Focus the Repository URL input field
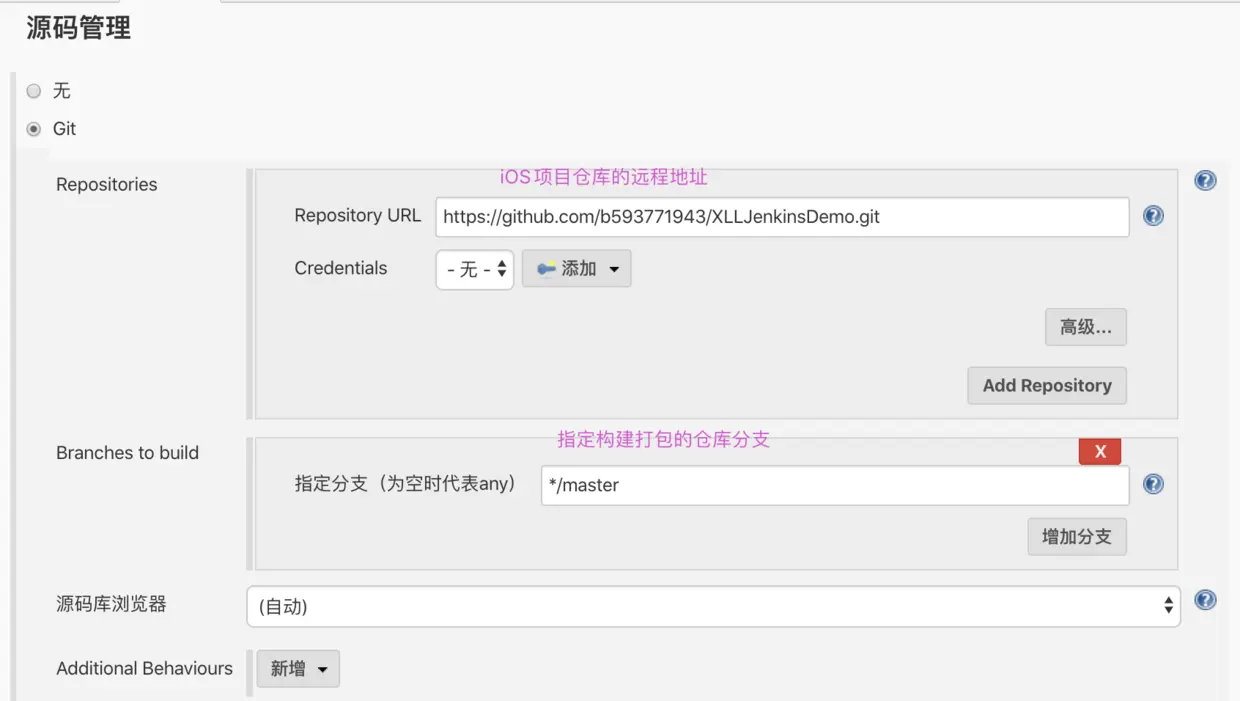This screenshot has width=1240, height=701. click(x=782, y=217)
